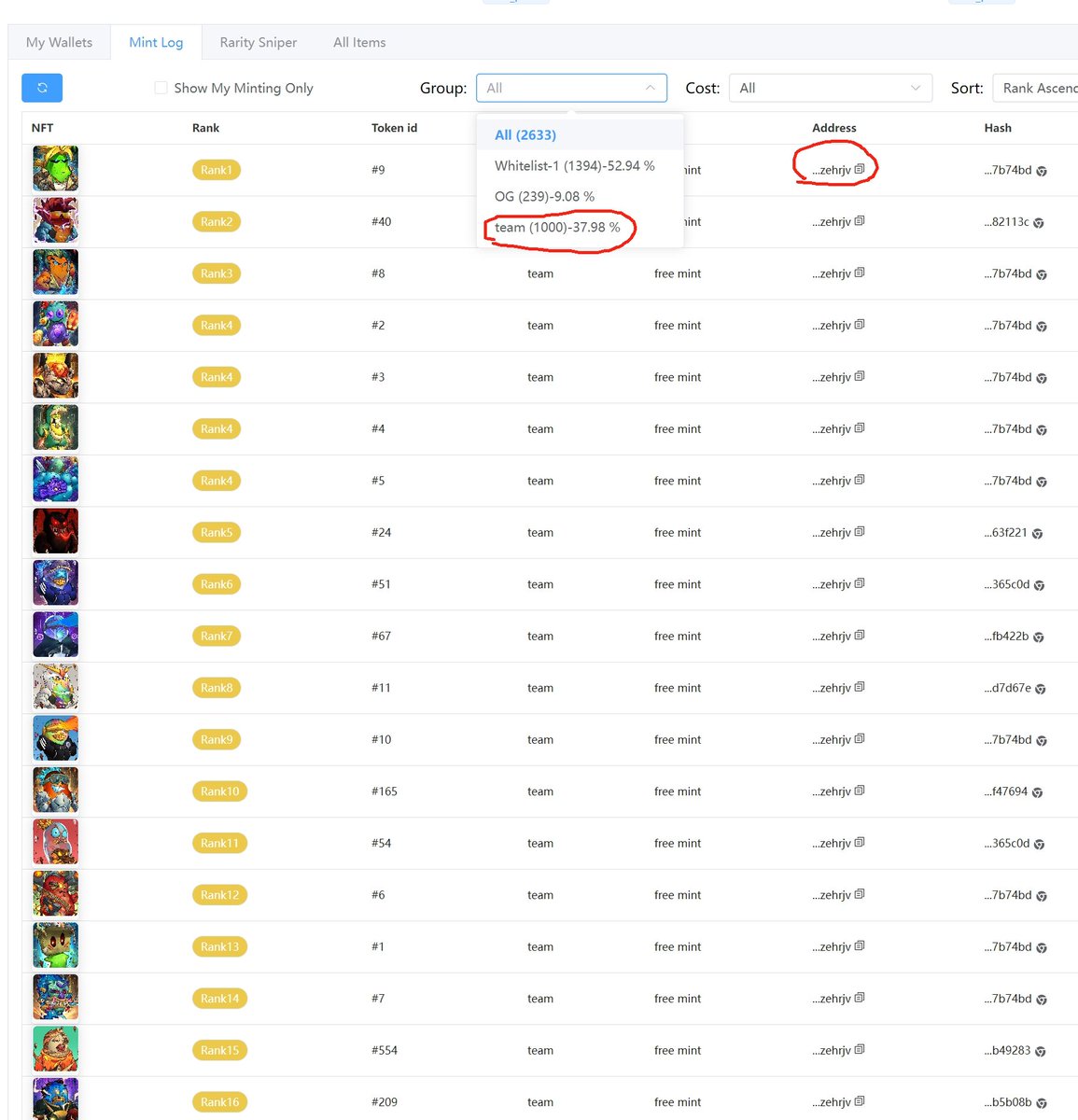Click the Rank16 badge
Screen dimensions: 1078x1120
(x=220, y=1101)
